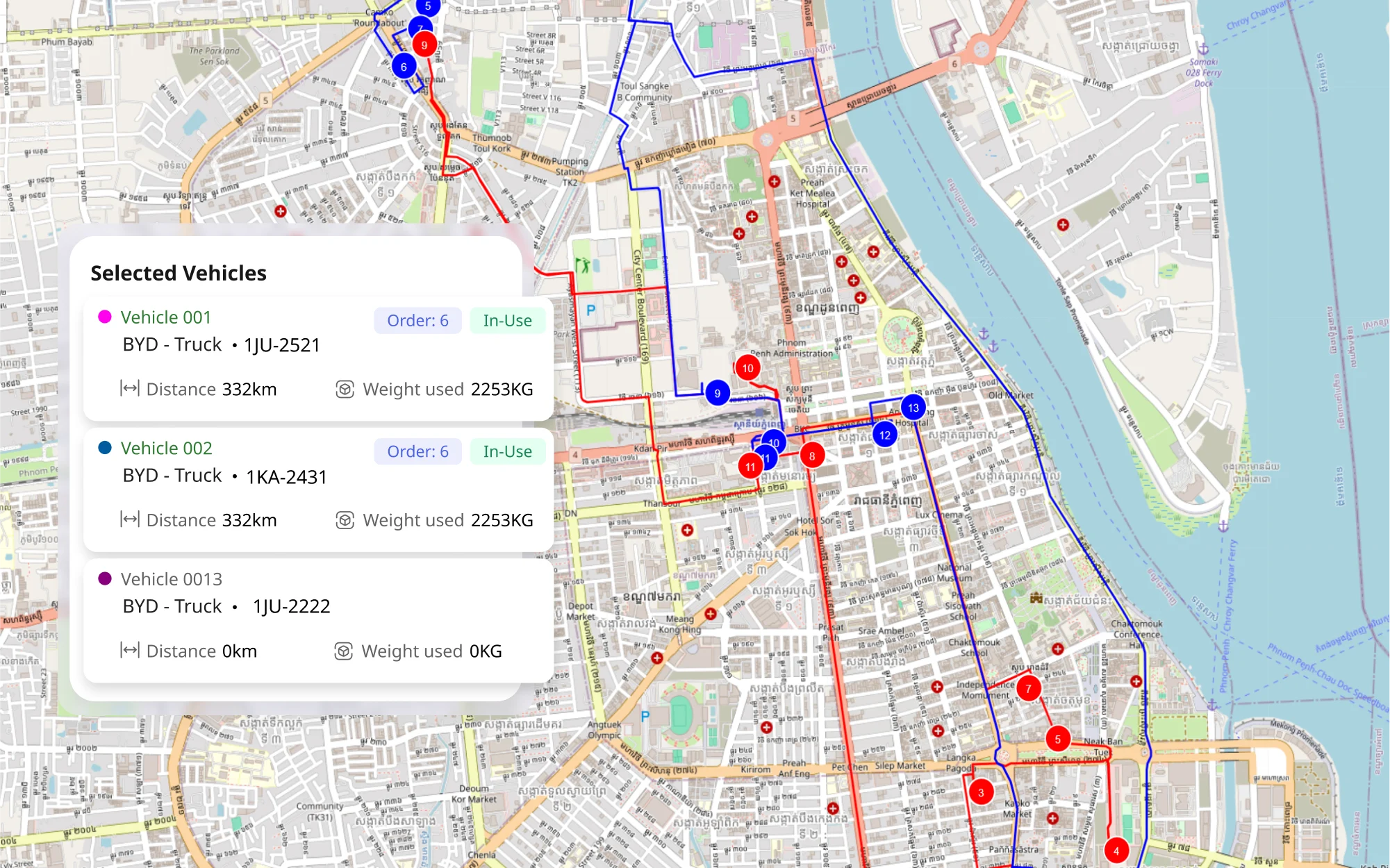The image size is (1390, 868).
Task: Open Vehicle 002 title link
Action: coord(166,449)
